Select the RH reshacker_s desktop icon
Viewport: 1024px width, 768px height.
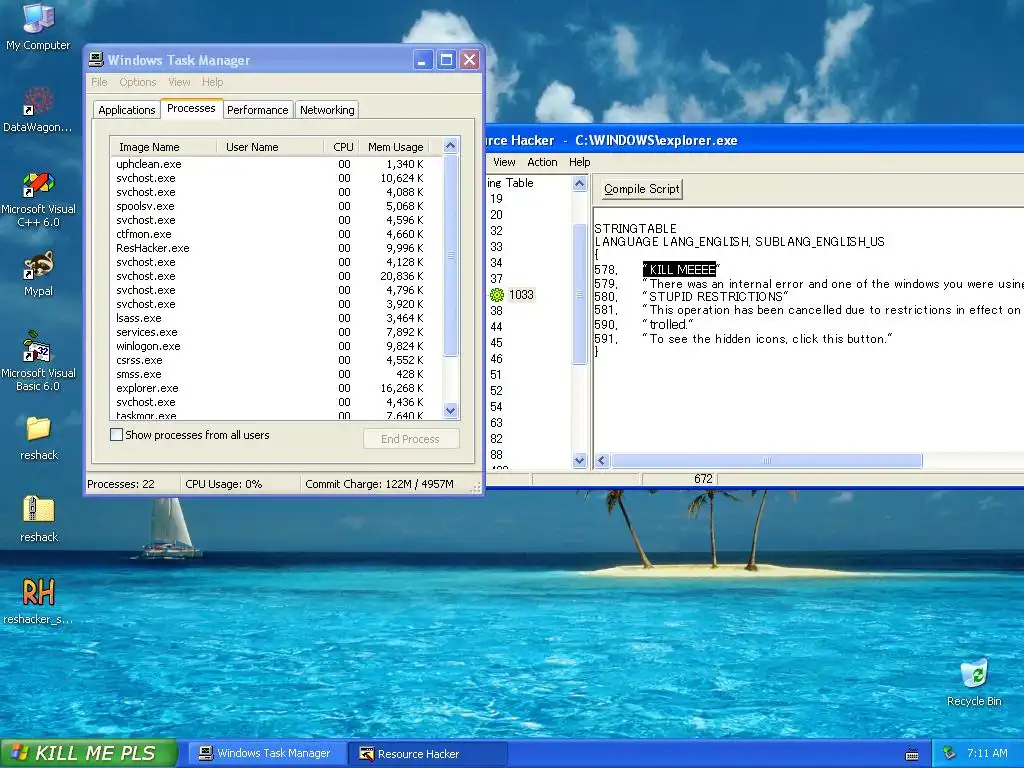tap(38, 601)
